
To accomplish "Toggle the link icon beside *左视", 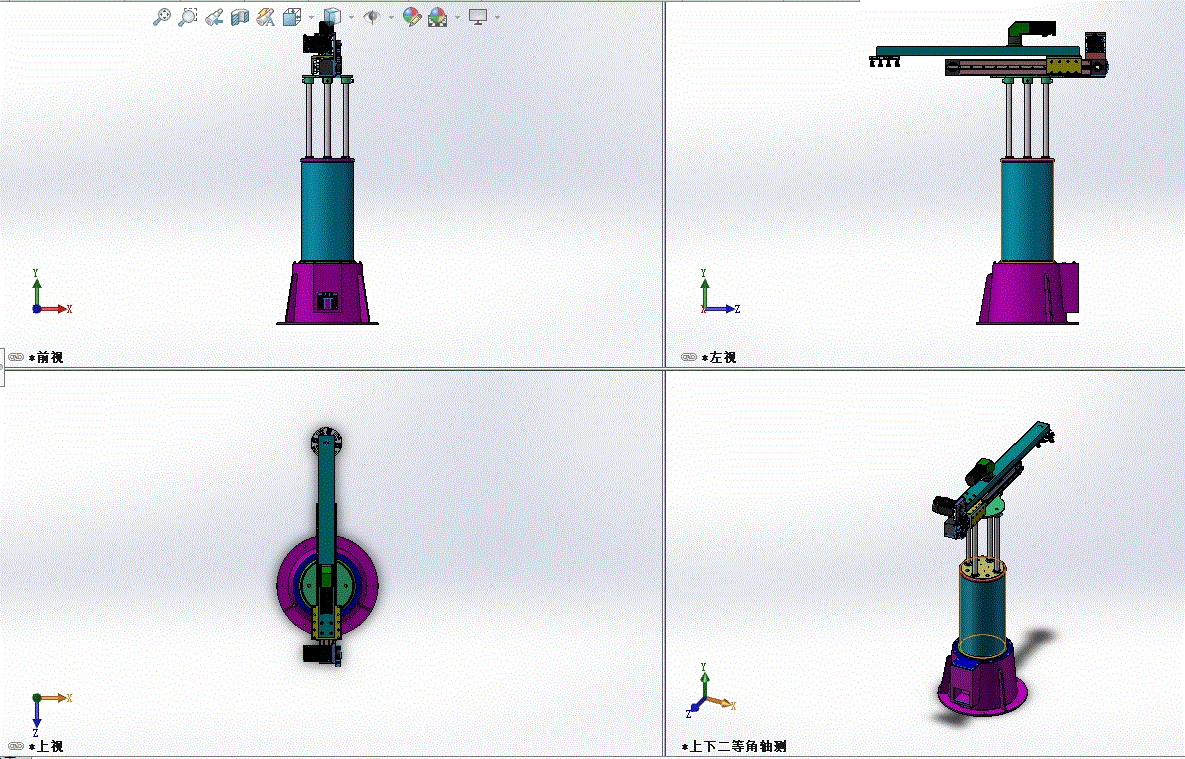I will point(688,358).
